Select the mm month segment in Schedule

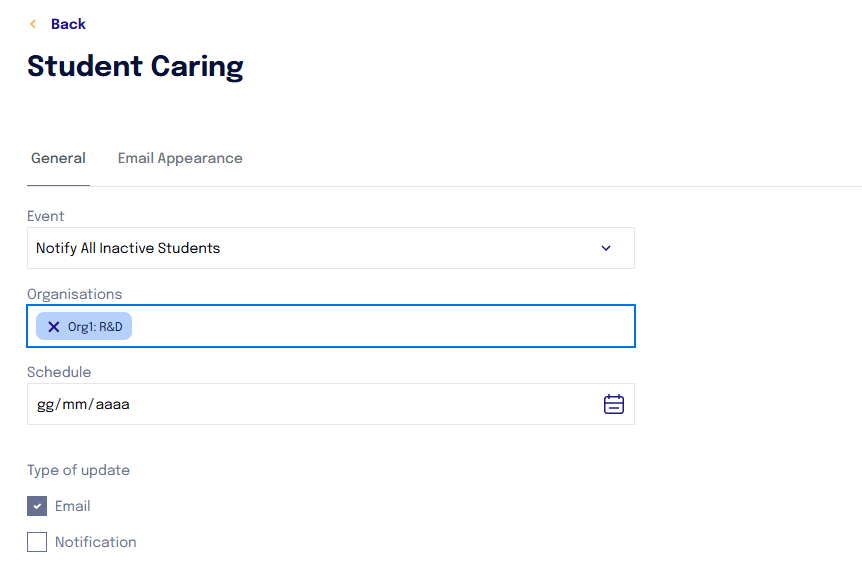point(75,405)
